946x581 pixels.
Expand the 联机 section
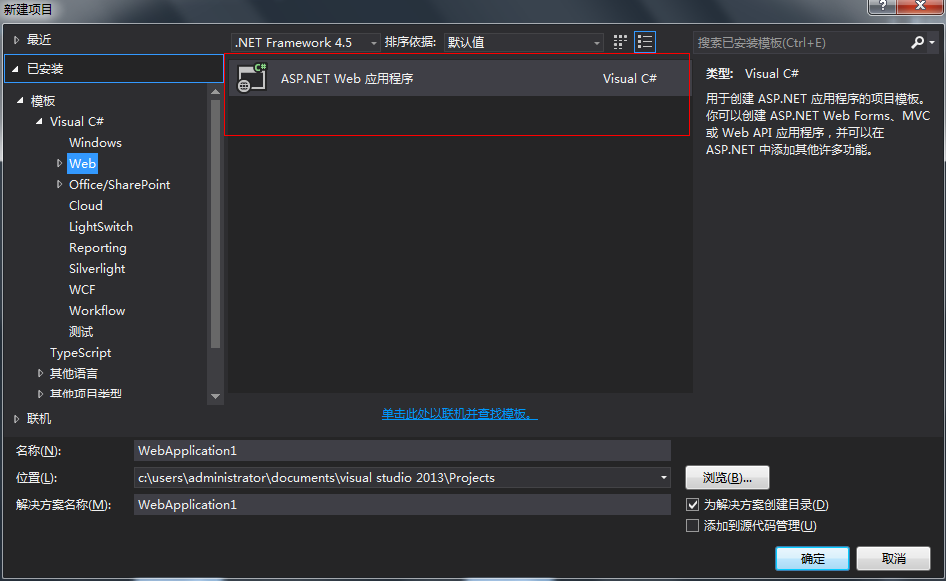16,419
